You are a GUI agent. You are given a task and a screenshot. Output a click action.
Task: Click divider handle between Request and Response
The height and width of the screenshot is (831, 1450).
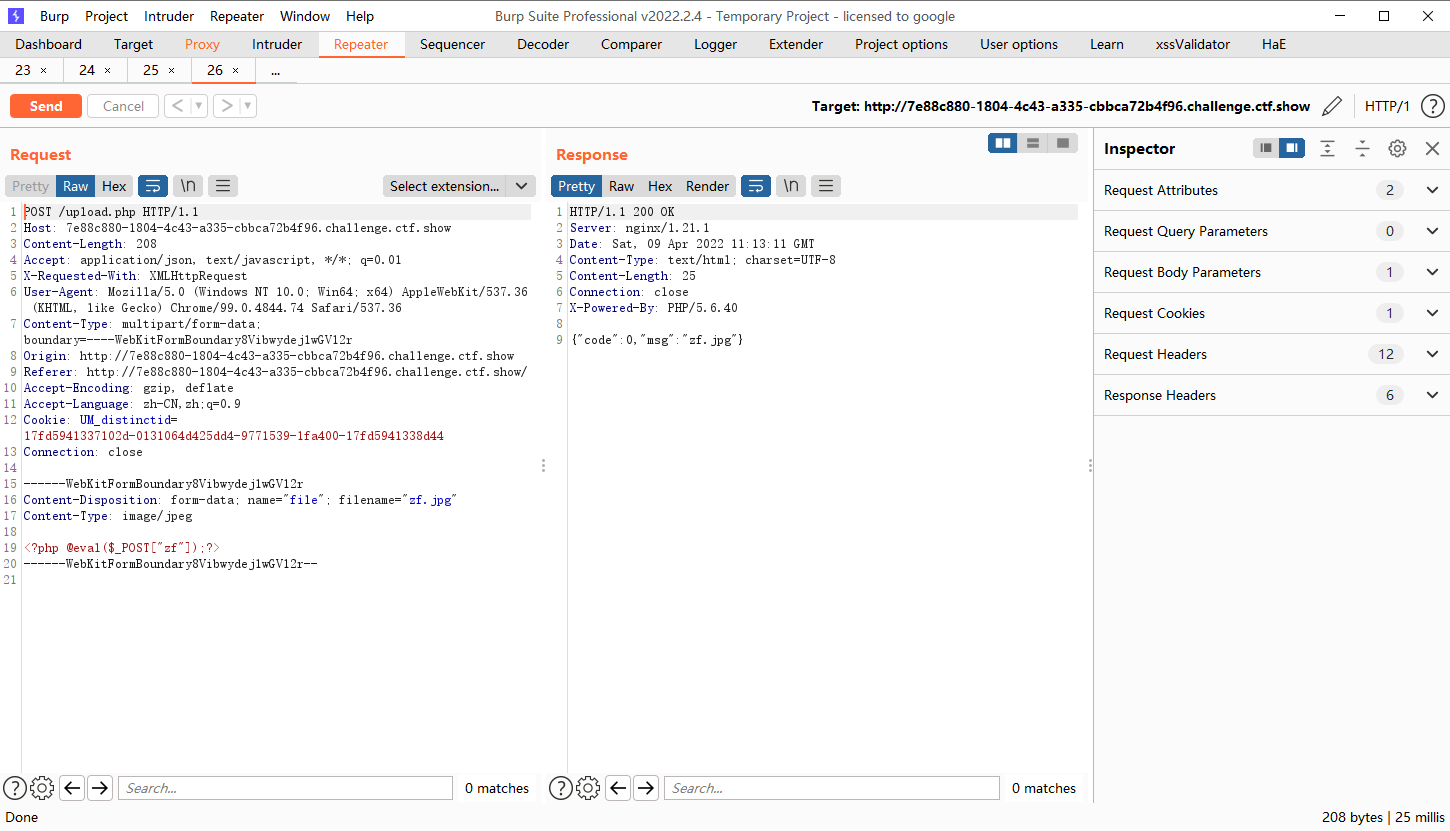pos(543,465)
